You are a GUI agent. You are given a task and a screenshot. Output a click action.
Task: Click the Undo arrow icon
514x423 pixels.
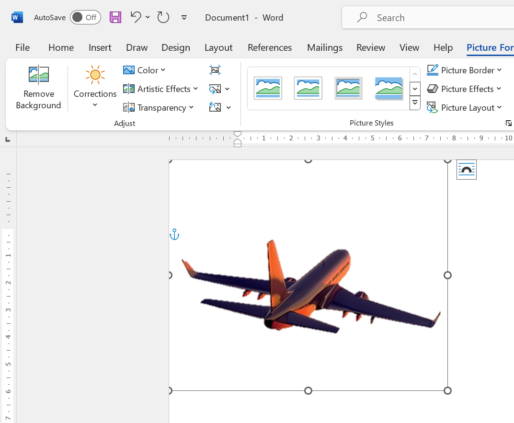point(136,17)
